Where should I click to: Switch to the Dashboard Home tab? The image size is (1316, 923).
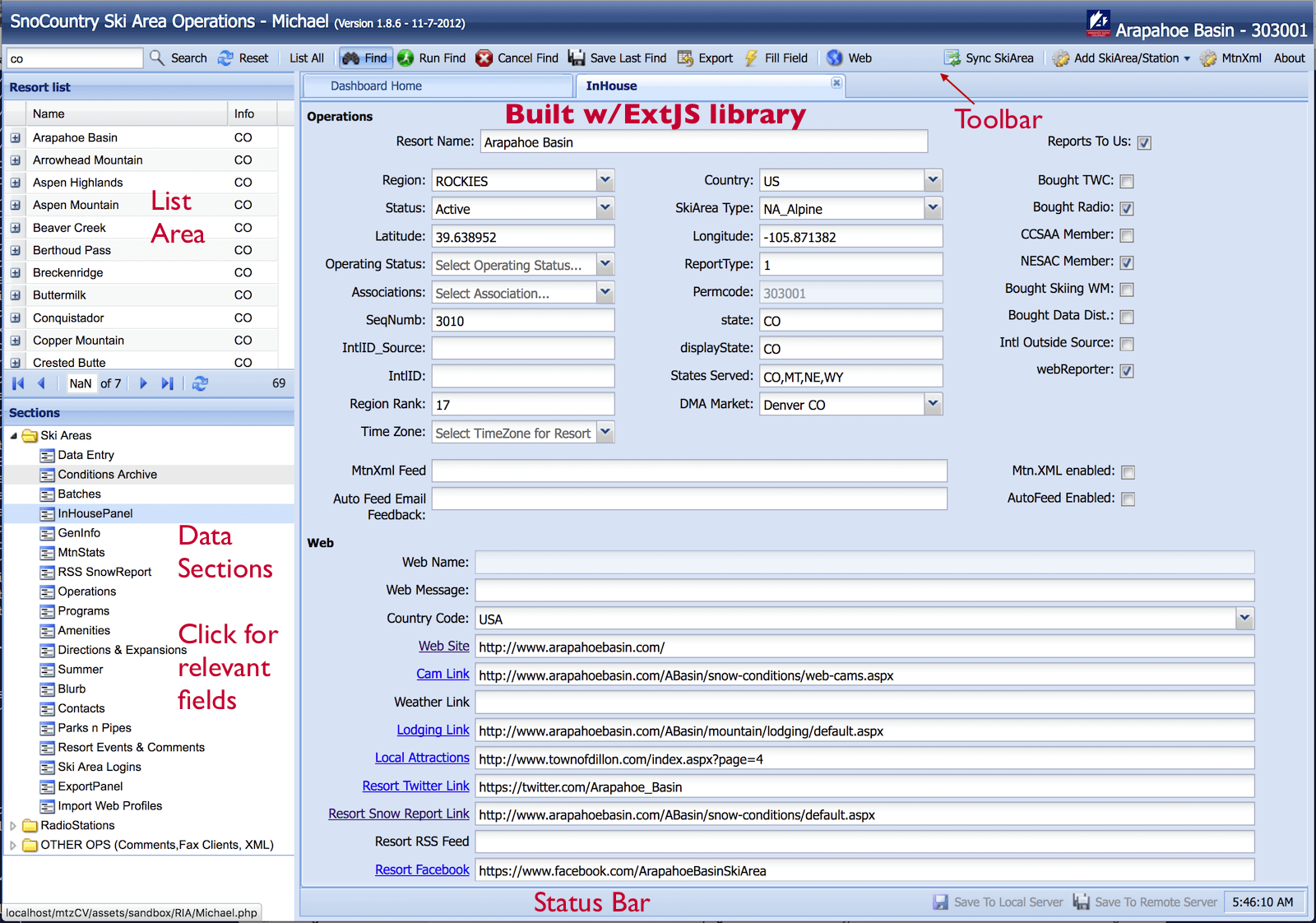point(376,86)
